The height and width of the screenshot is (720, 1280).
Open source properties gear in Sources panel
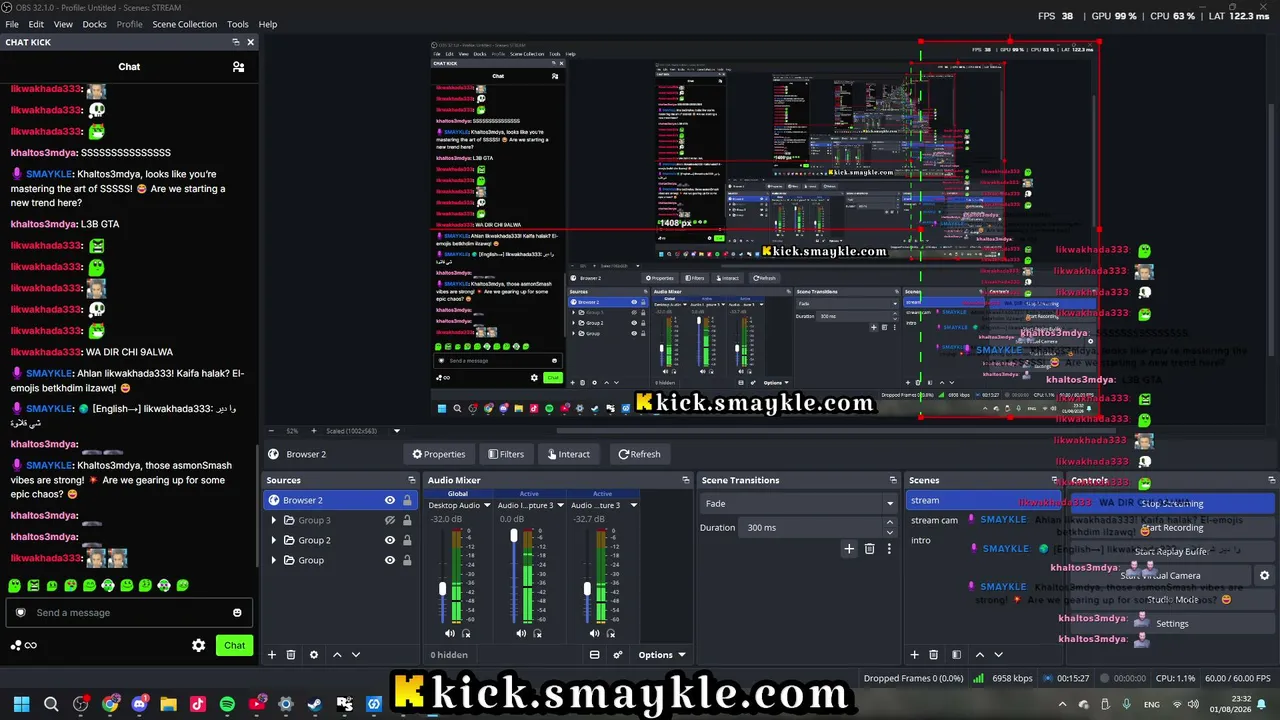[314, 655]
